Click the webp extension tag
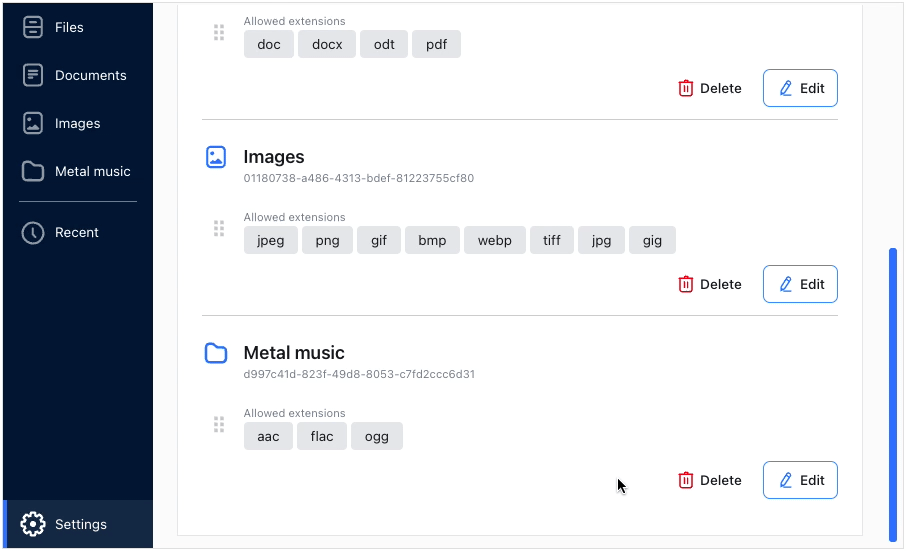This screenshot has width=906, height=551. pyautogui.click(x=495, y=240)
